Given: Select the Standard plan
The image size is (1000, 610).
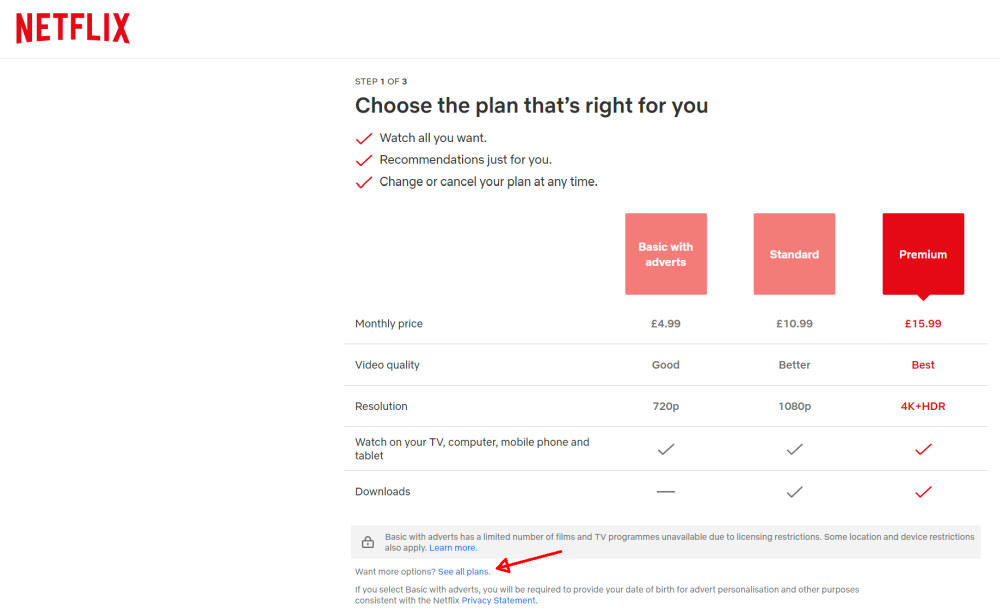Looking at the screenshot, I should (x=793, y=254).
